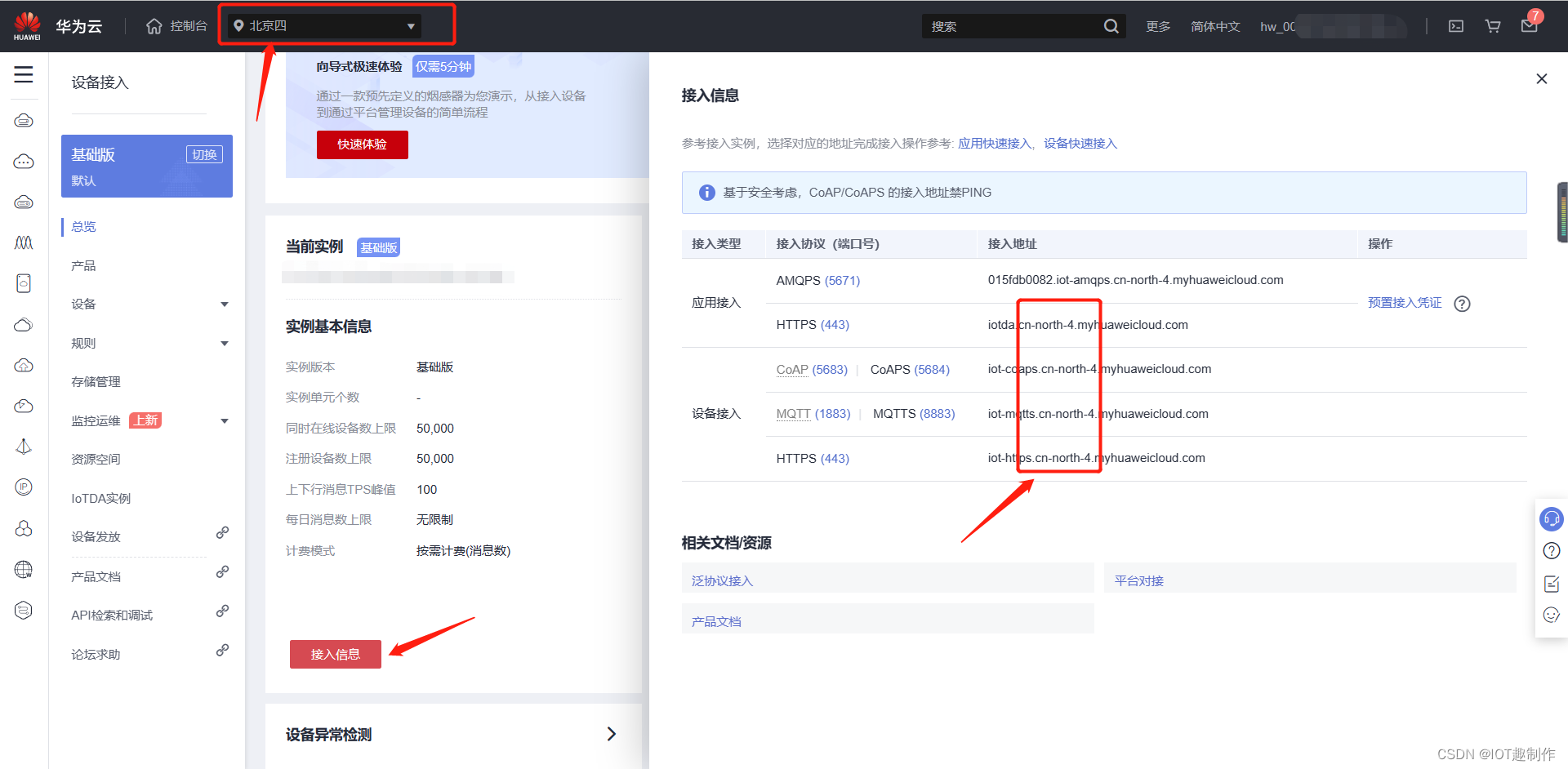The image size is (1568, 769).
Task: Open the 更多 top menu
Action: click(x=1158, y=26)
